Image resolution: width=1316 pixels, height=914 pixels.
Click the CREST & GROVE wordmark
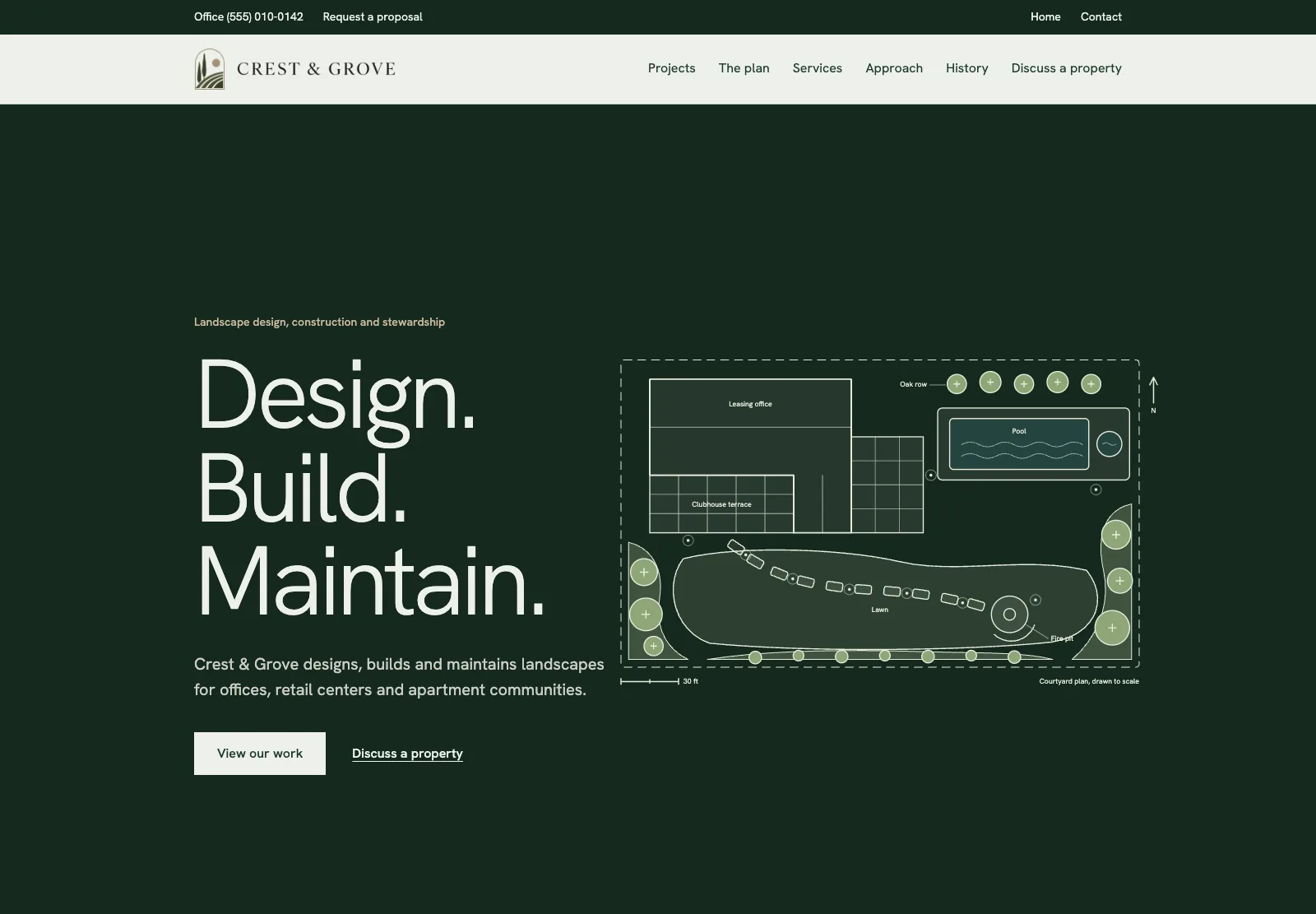click(x=316, y=69)
